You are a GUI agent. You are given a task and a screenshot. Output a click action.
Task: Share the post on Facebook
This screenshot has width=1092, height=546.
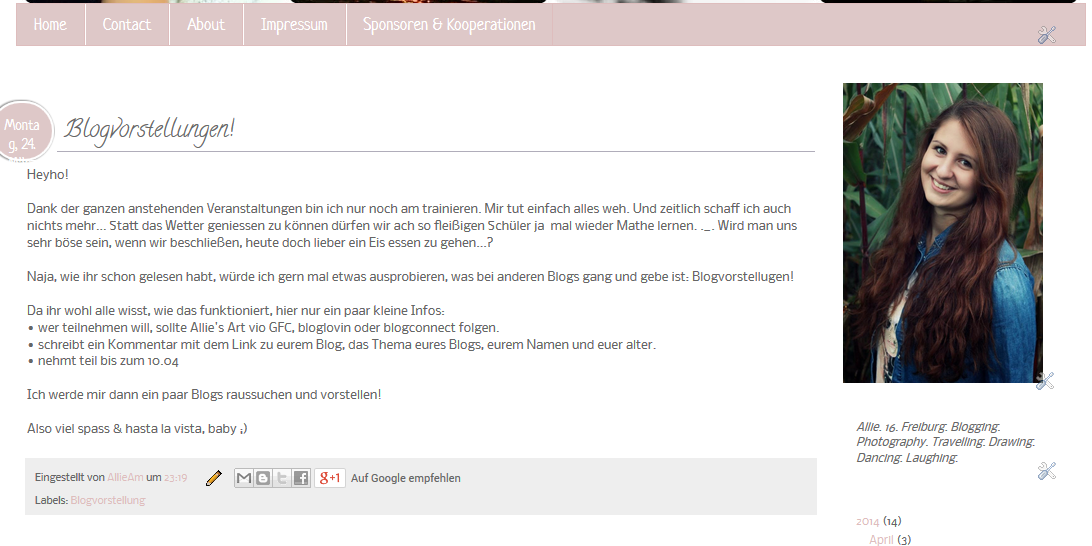pyautogui.click(x=301, y=478)
